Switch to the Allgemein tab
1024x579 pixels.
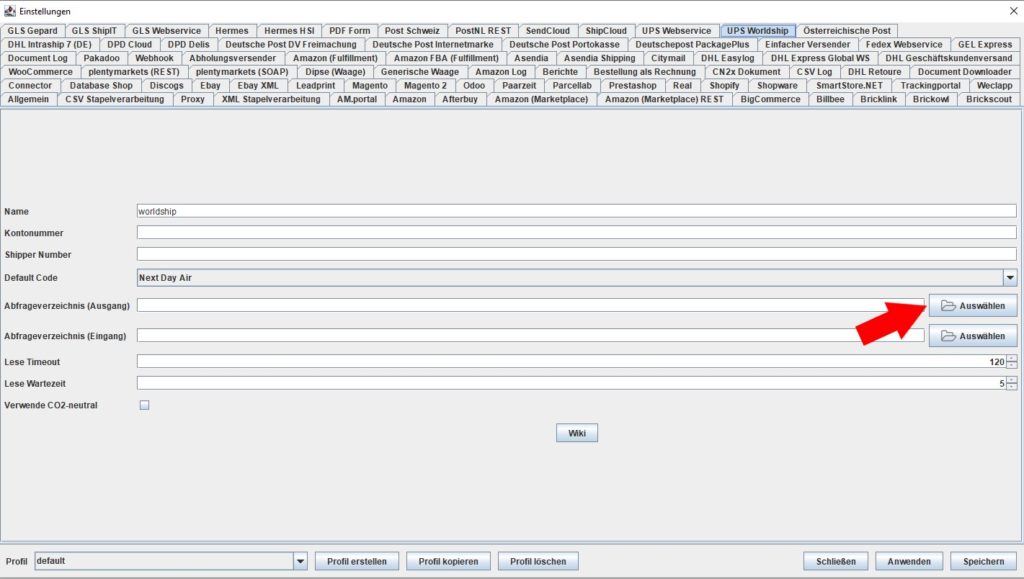pyautogui.click(x=28, y=99)
